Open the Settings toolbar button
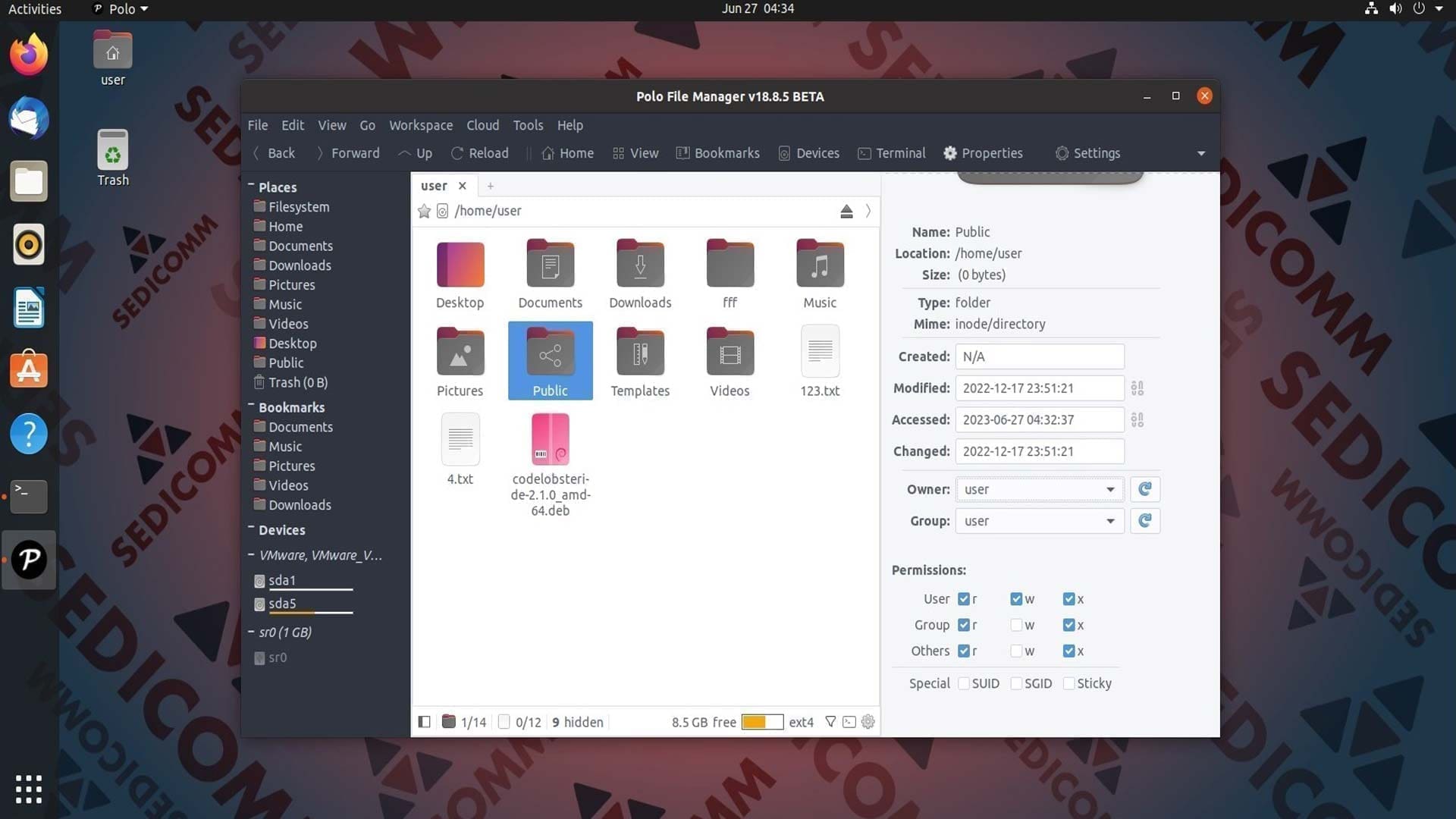 click(x=1088, y=153)
